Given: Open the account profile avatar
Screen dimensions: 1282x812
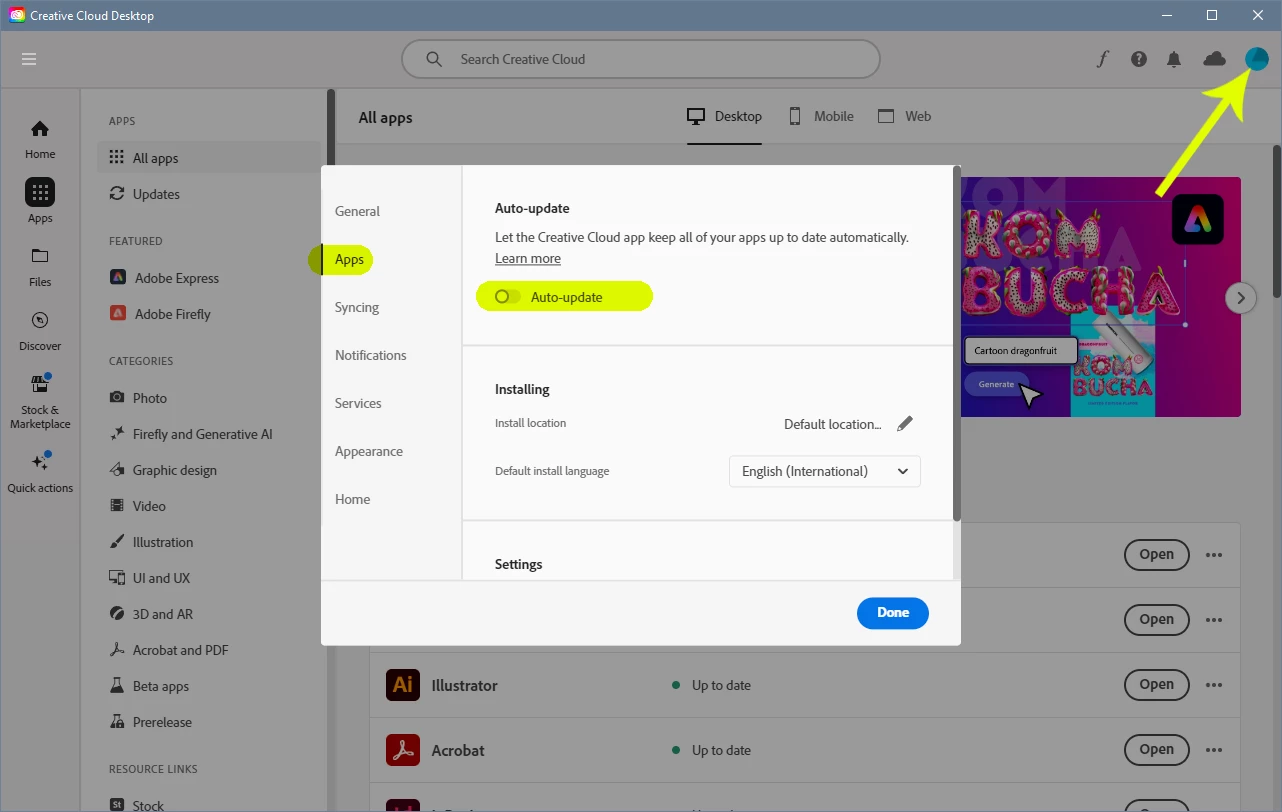Looking at the screenshot, I should pos(1256,59).
